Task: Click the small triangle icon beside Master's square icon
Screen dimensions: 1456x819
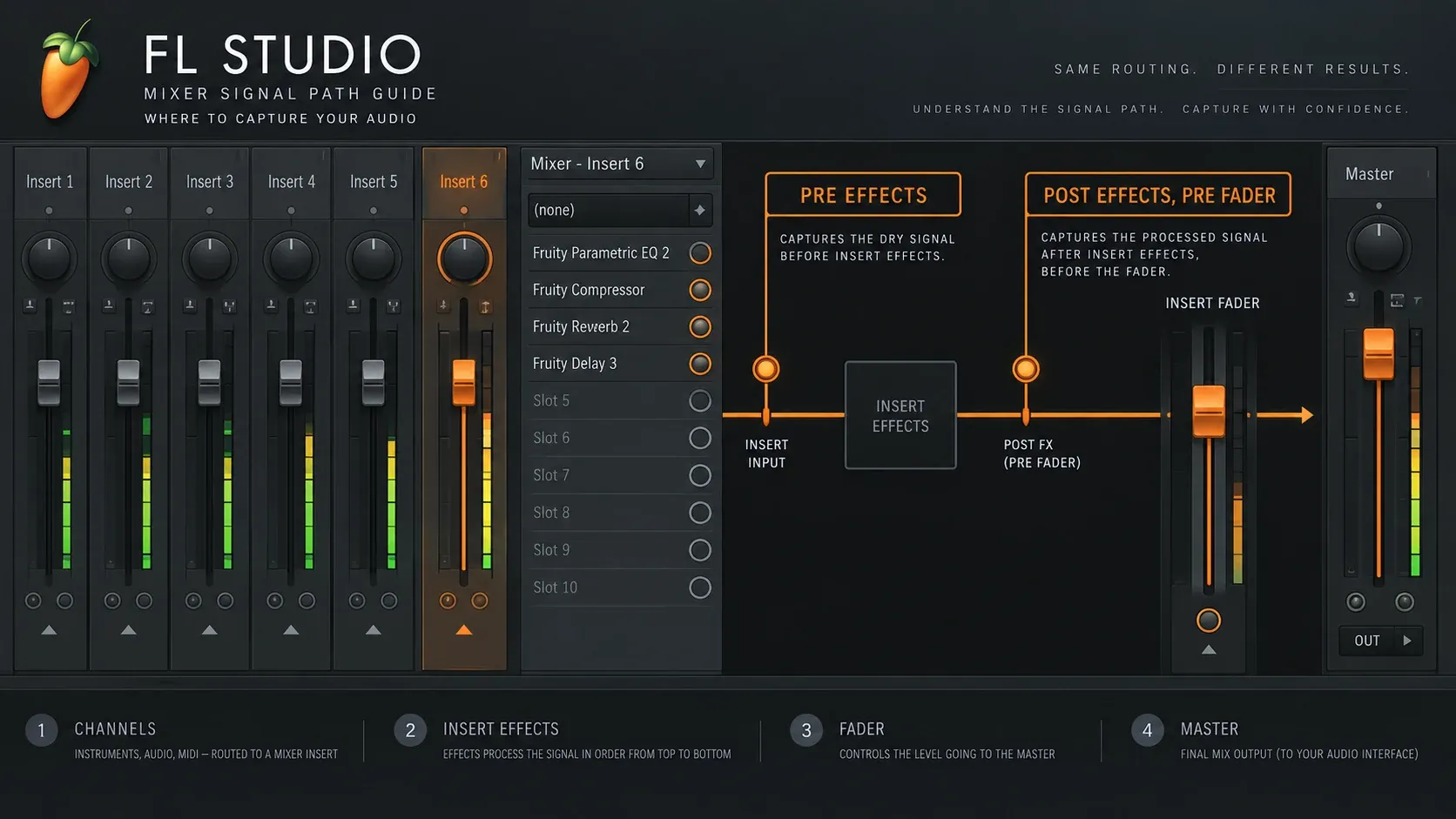Action: pos(1418,300)
